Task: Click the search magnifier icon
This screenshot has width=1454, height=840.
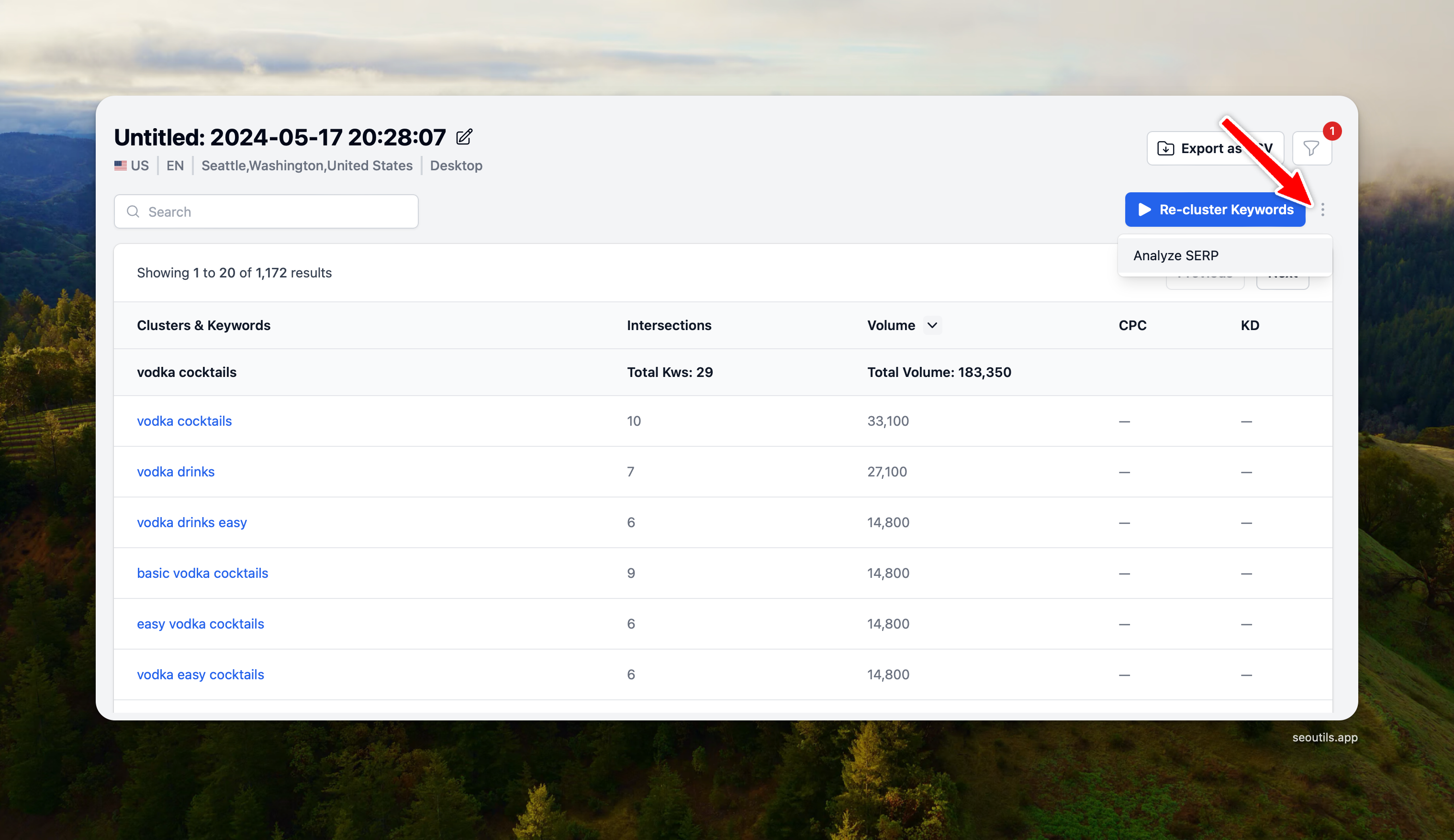Action: pyautogui.click(x=133, y=211)
